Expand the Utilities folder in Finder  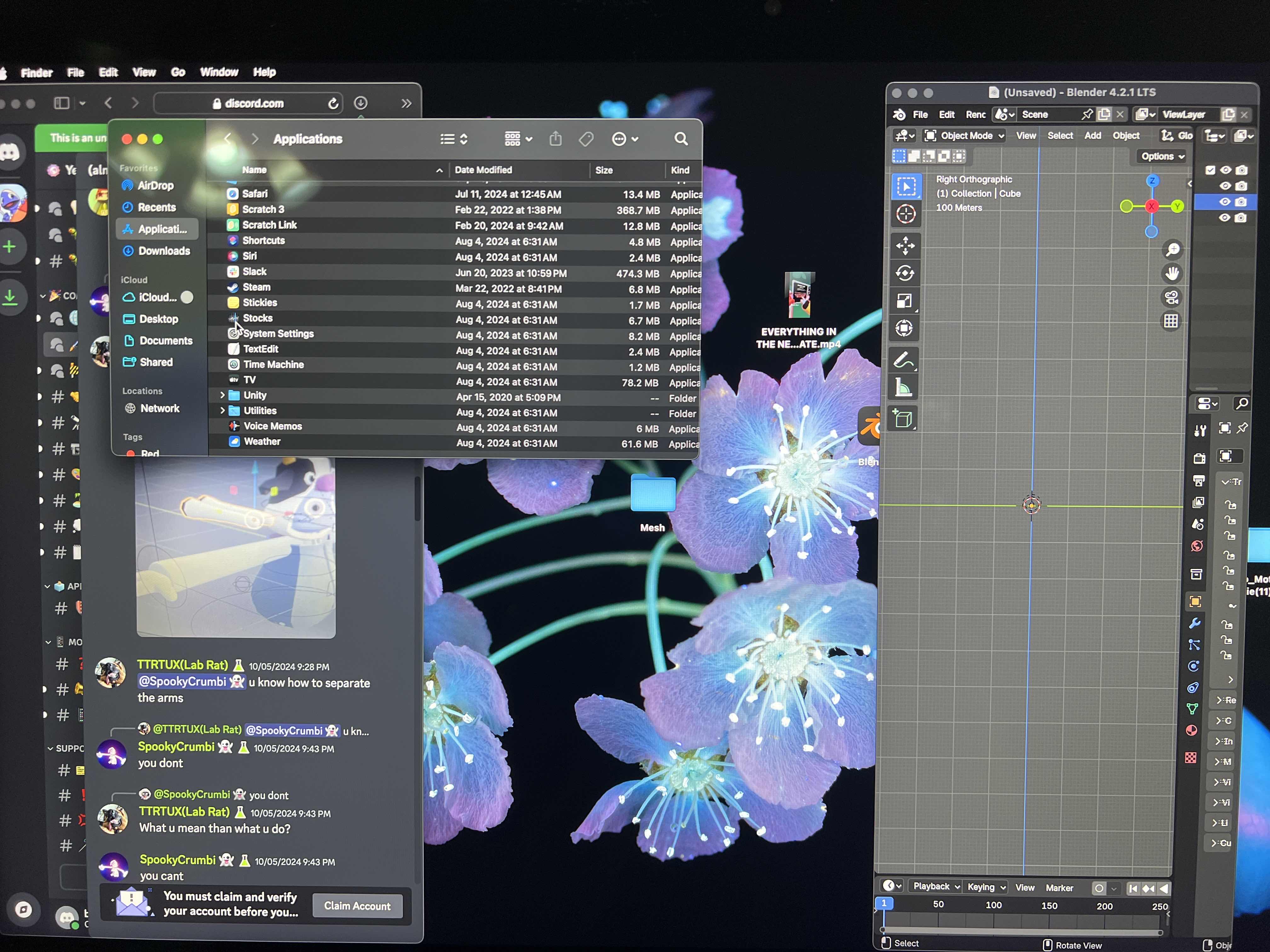[222, 410]
